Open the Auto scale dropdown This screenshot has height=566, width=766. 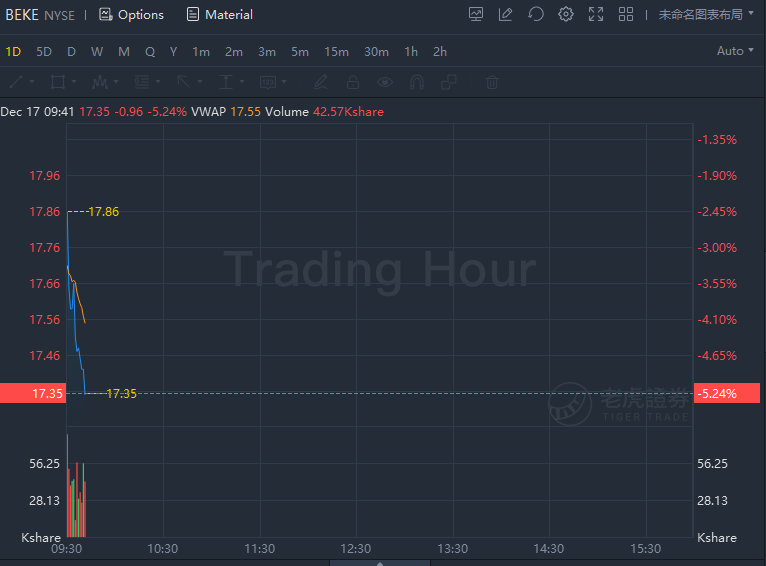tap(735, 51)
